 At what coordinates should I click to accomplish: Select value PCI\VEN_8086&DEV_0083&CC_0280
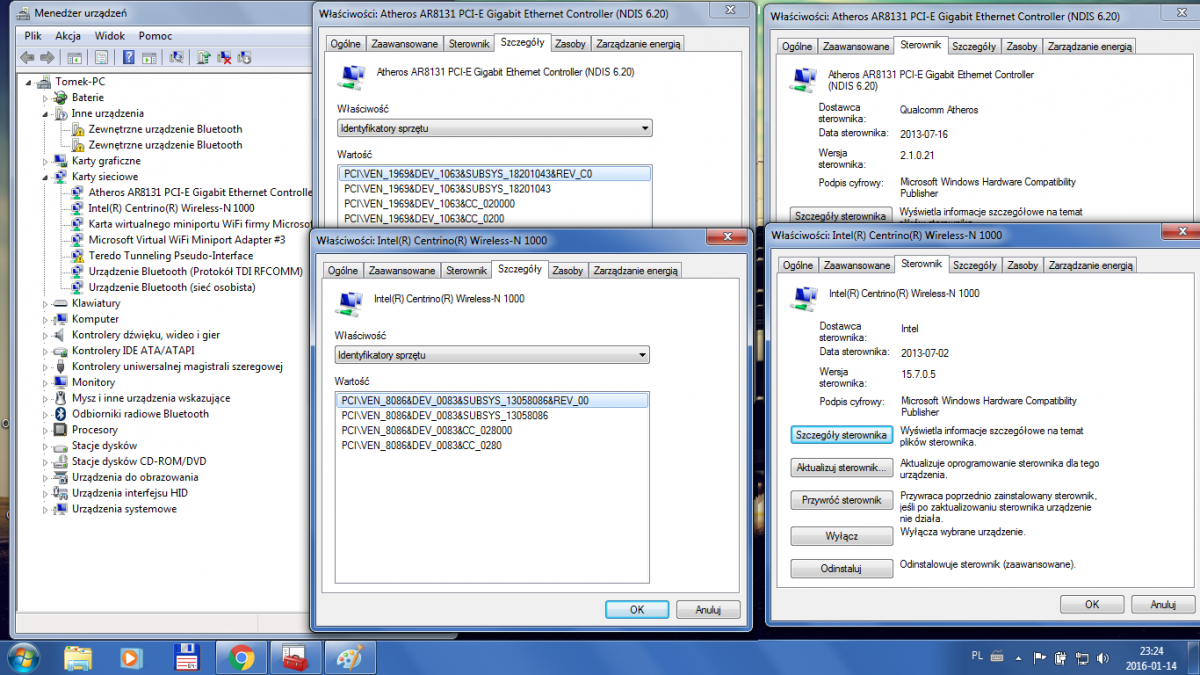(421, 445)
